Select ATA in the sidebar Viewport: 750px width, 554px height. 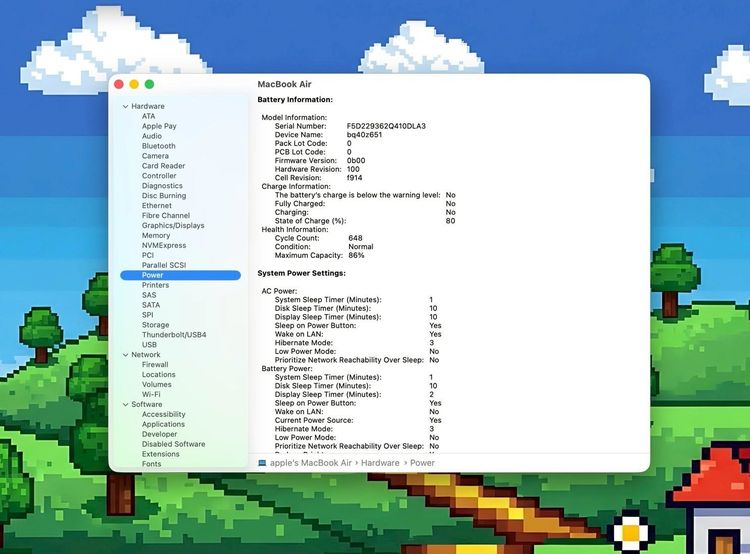(x=148, y=116)
